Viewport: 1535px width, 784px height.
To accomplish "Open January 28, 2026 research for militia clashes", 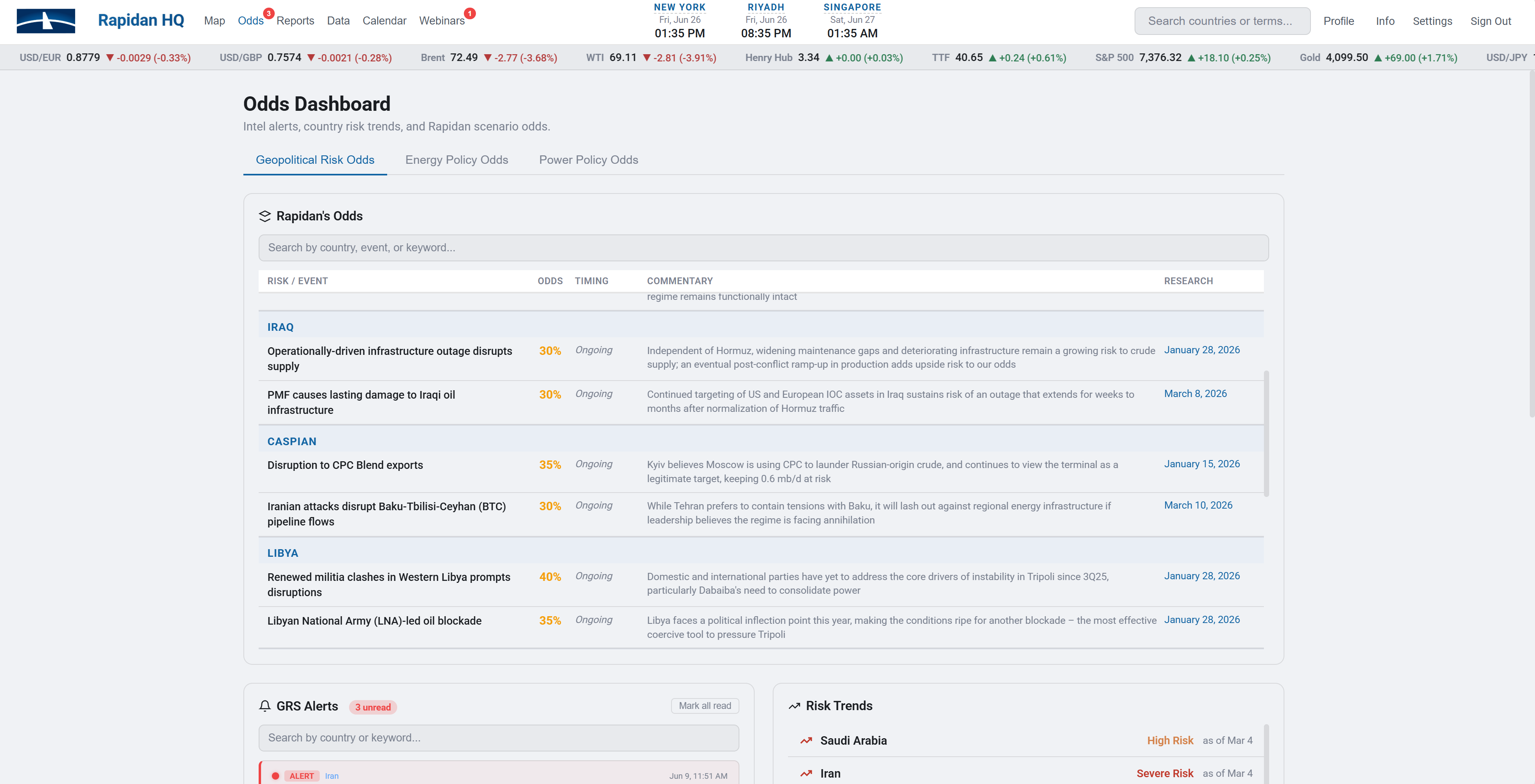I will point(1202,576).
